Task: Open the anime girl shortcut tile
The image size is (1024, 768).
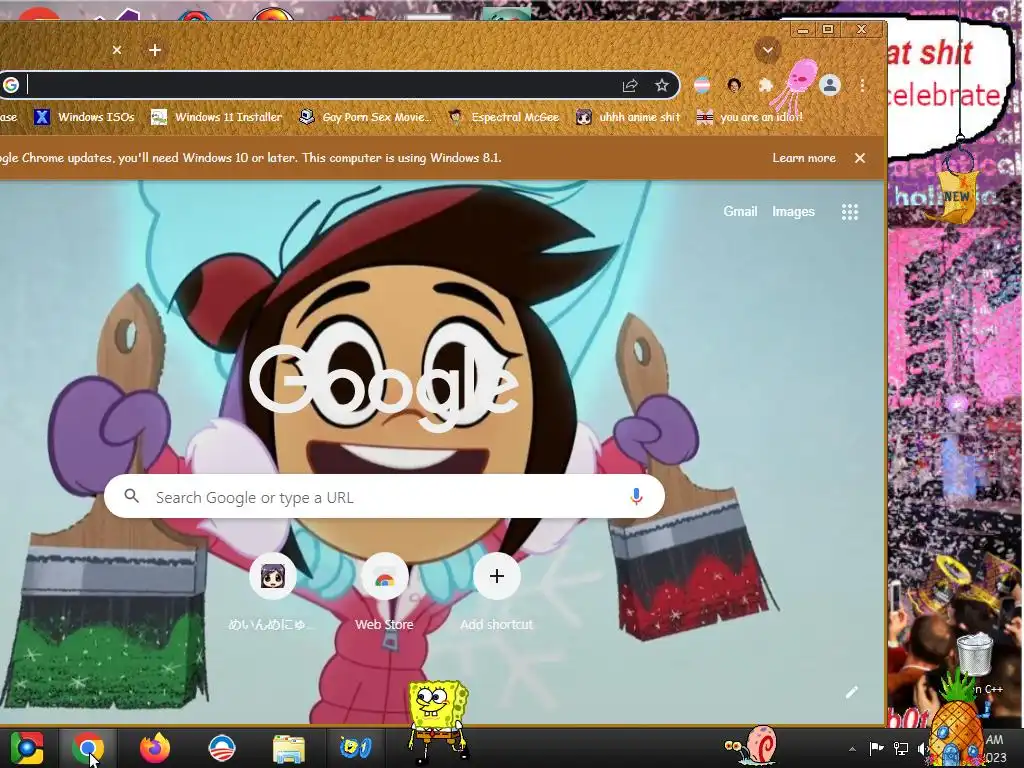Action: pyautogui.click(x=272, y=576)
